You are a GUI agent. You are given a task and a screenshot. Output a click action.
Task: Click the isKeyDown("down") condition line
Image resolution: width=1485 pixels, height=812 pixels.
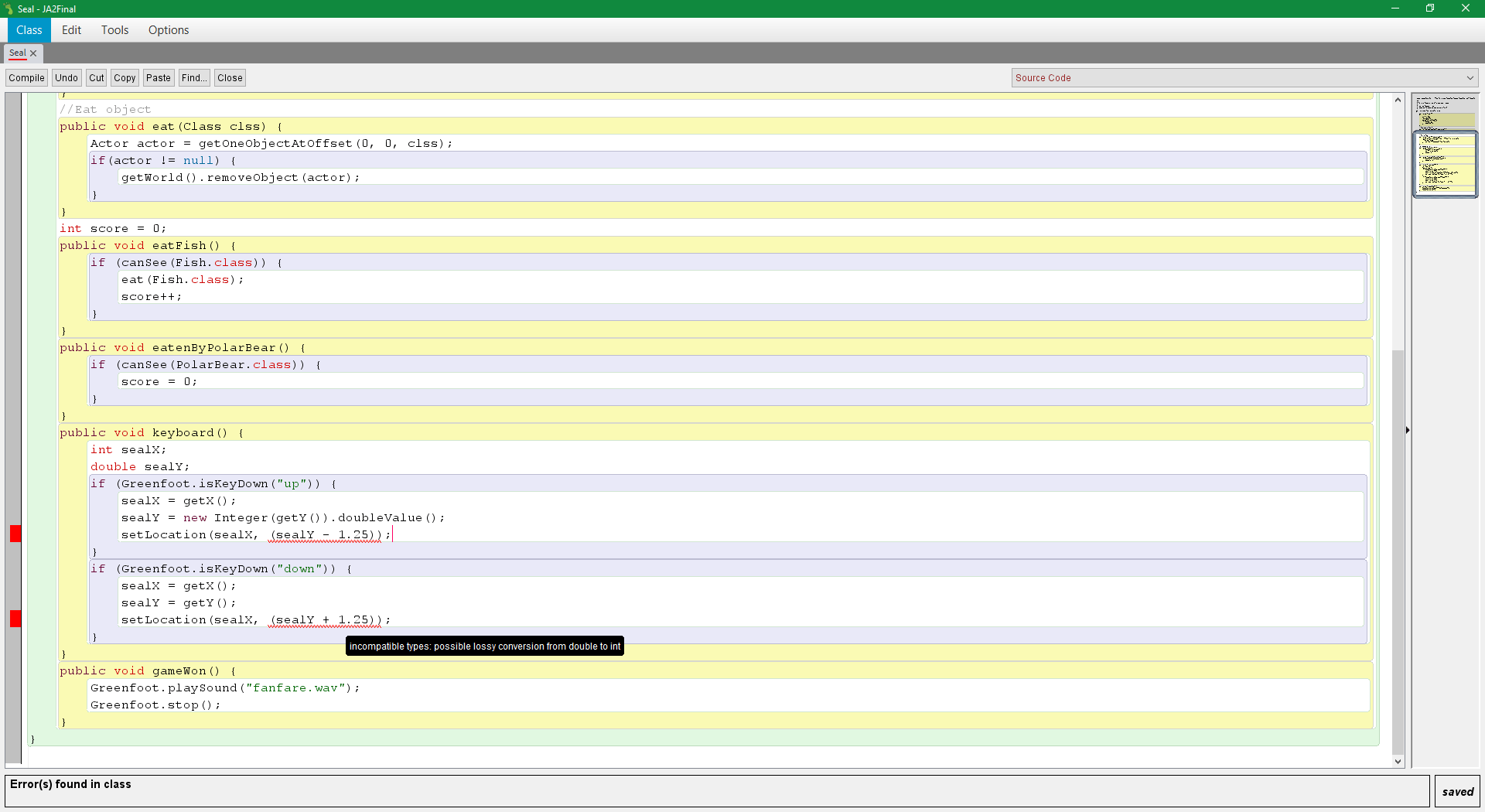pyautogui.click(x=221, y=569)
